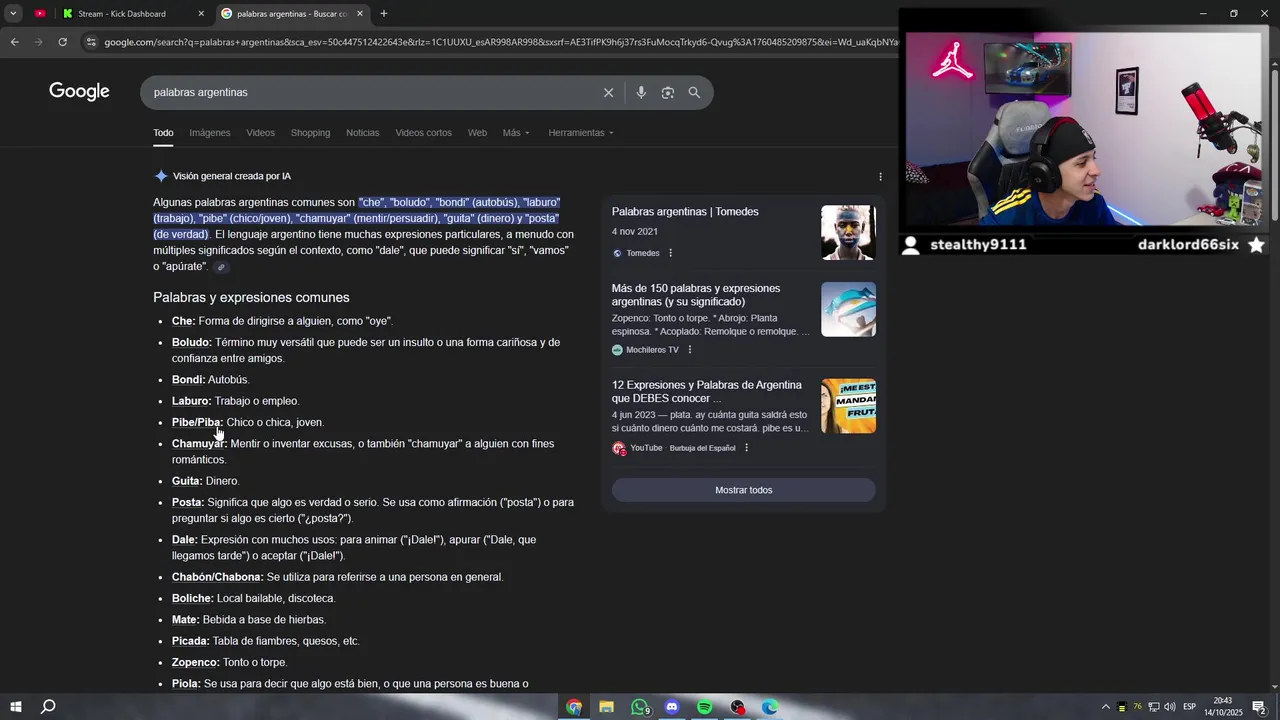This screenshot has width=1280, height=720.
Task: Select the Imágenes search tab
Action: click(x=210, y=133)
